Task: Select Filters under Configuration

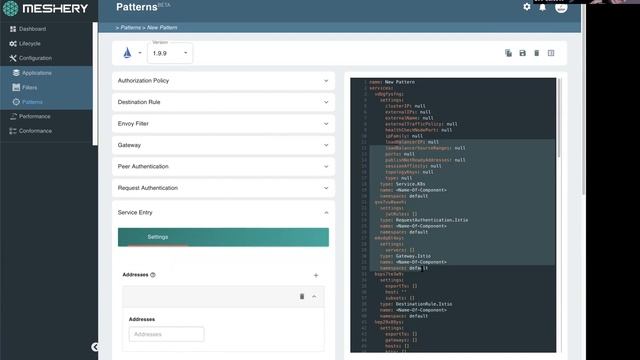Action: click(29, 87)
